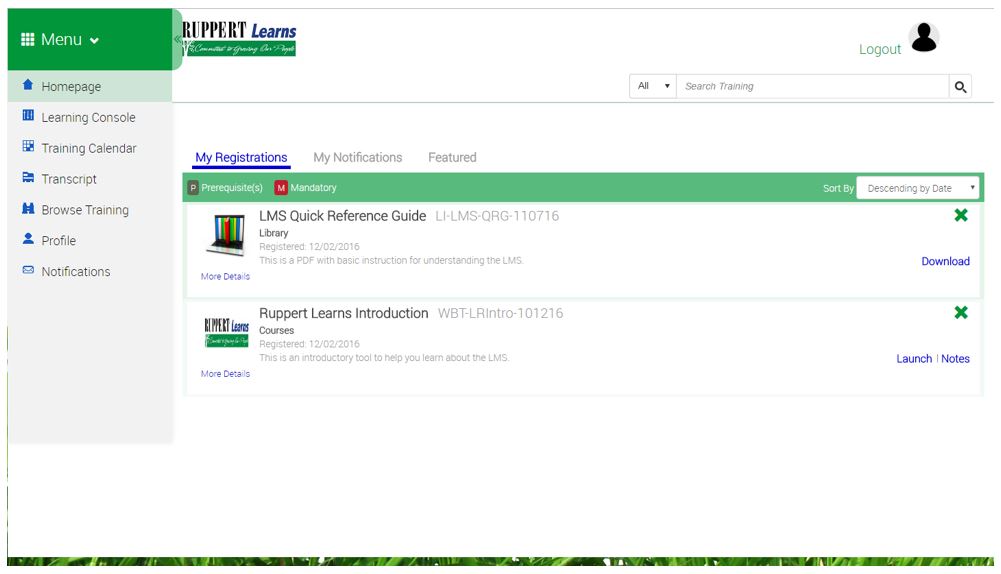Click the Learning Console icon
The height and width of the screenshot is (574, 1001).
pyautogui.click(x=28, y=116)
